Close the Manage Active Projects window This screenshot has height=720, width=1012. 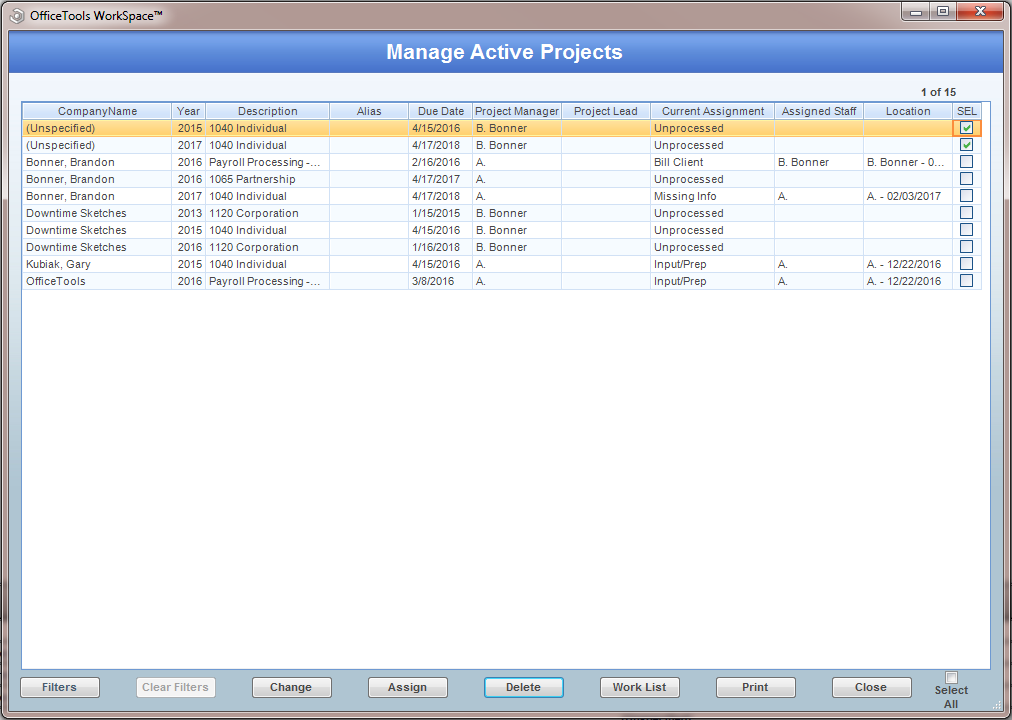pyautogui.click(x=871, y=687)
